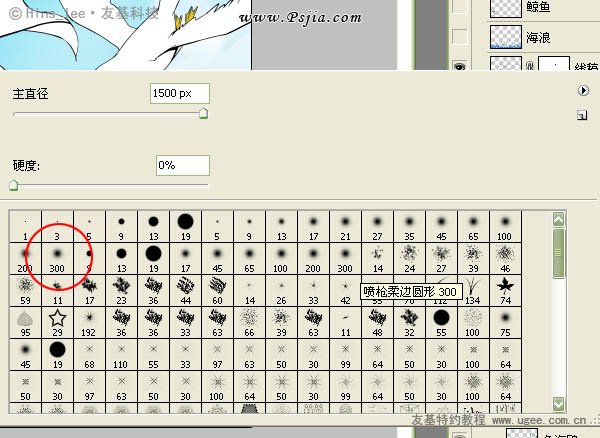Click the hardness slider handle
Viewport: 600px width, 438px height.
click(14, 185)
